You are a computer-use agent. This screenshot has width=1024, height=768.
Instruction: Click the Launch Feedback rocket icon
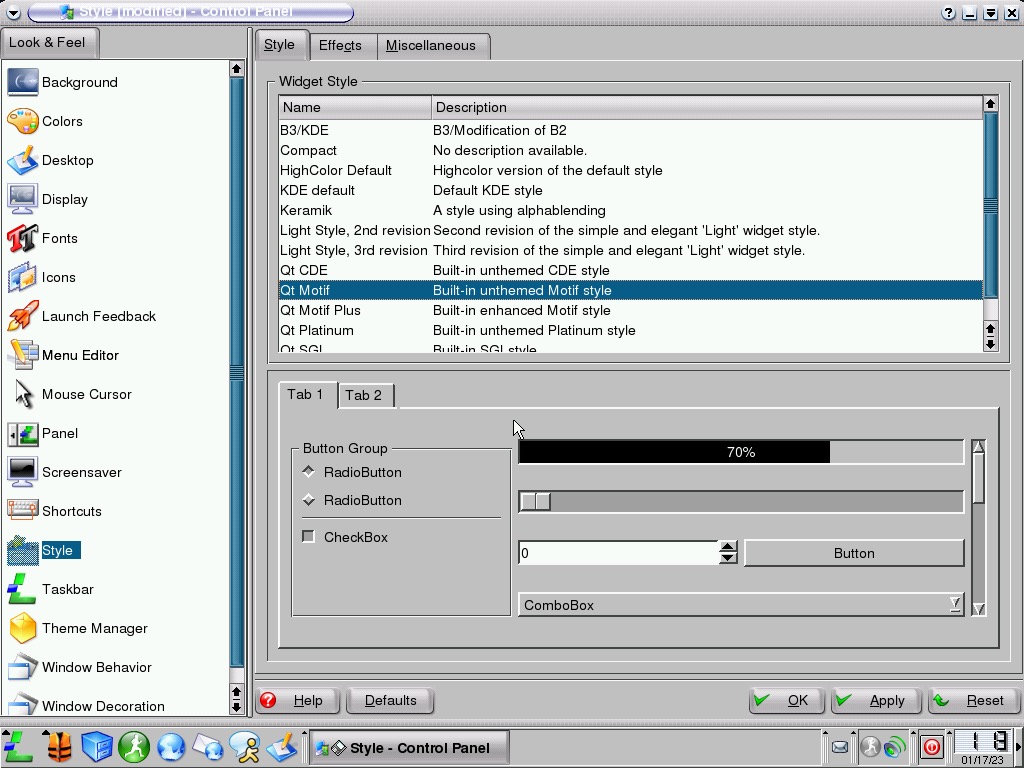point(22,316)
